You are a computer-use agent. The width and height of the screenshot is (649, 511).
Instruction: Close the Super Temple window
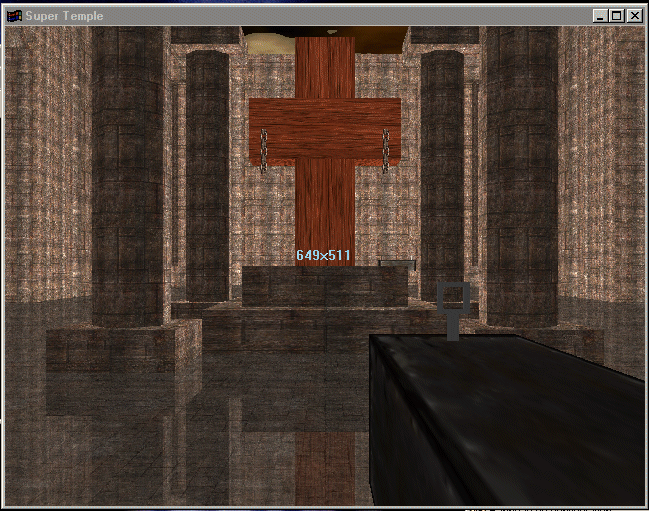click(x=634, y=16)
